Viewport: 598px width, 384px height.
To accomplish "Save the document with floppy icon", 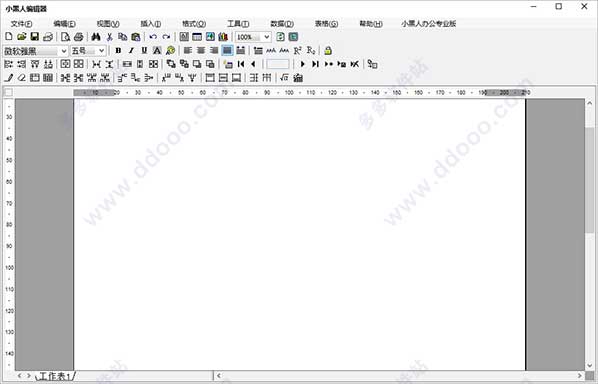I will pyautogui.click(x=35, y=37).
